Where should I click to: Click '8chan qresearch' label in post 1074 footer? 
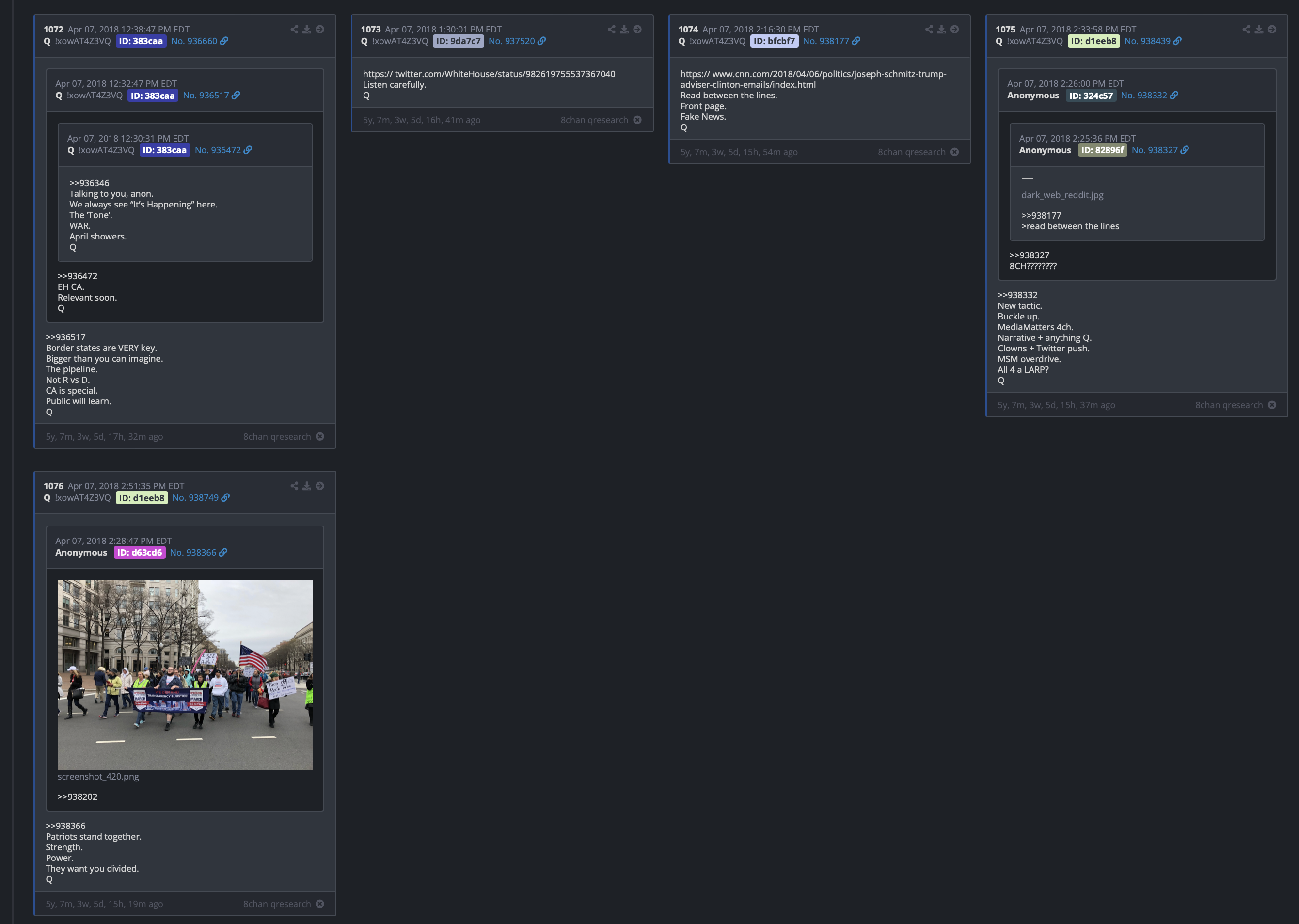pos(912,152)
